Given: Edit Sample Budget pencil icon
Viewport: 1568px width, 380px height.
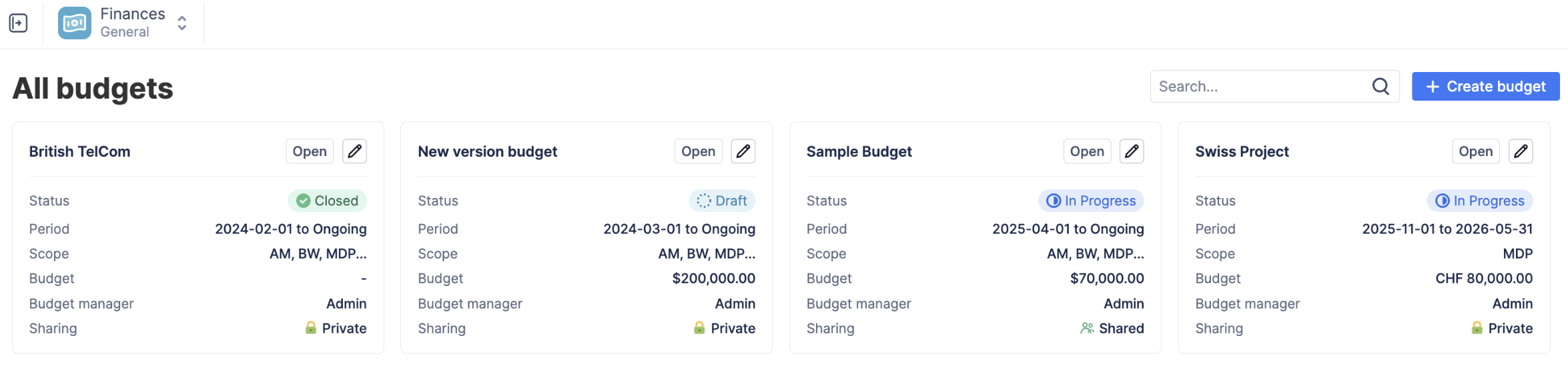Looking at the screenshot, I should 1132,151.
